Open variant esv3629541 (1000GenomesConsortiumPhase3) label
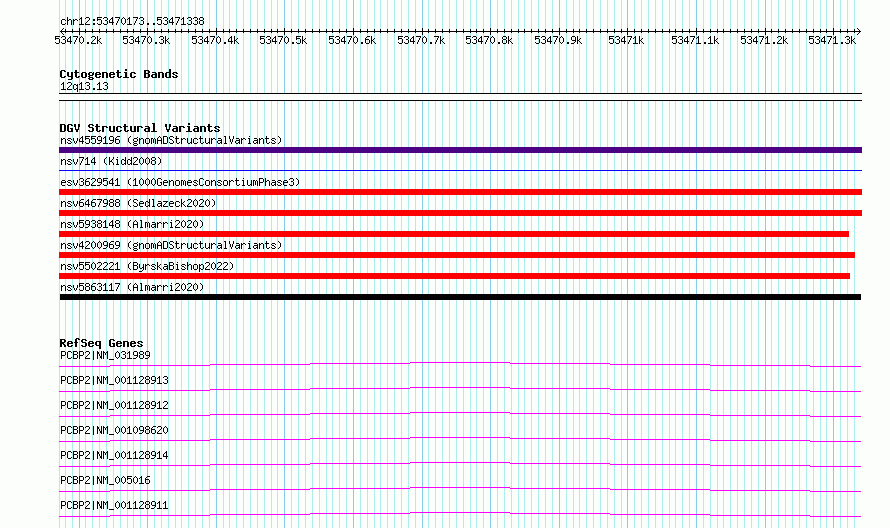Image resolution: width=890 pixels, height=528 pixels. [180, 182]
